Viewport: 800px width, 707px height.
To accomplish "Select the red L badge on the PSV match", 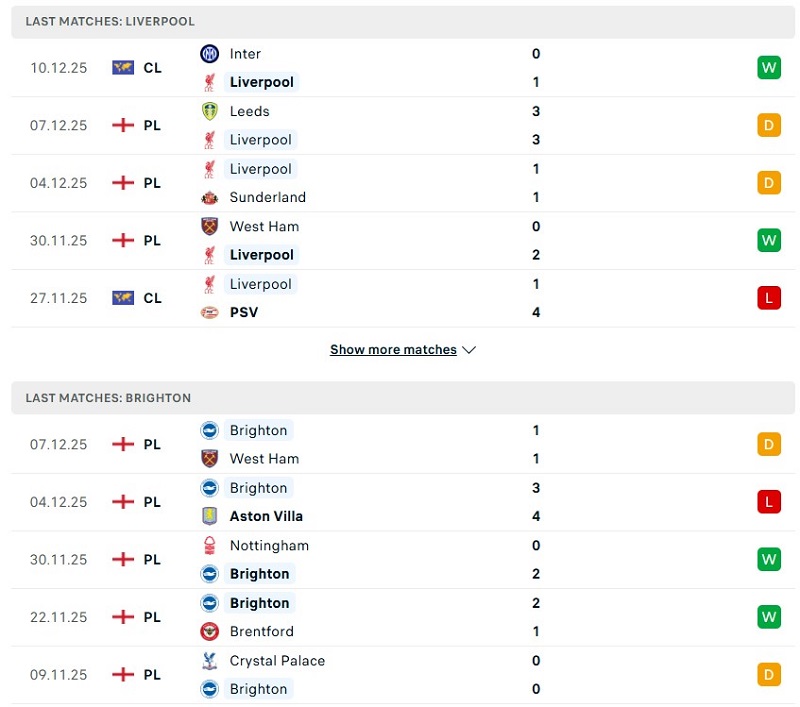I will pyautogui.click(x=769, y=297).
